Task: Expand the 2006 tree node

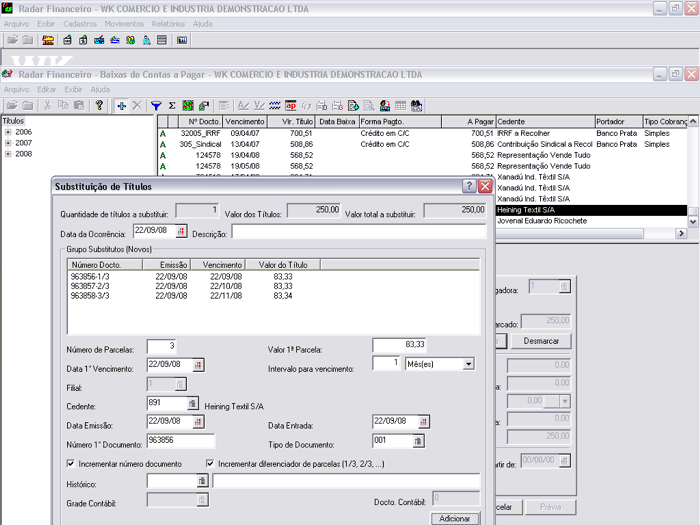Action: [x=8, y=132]
